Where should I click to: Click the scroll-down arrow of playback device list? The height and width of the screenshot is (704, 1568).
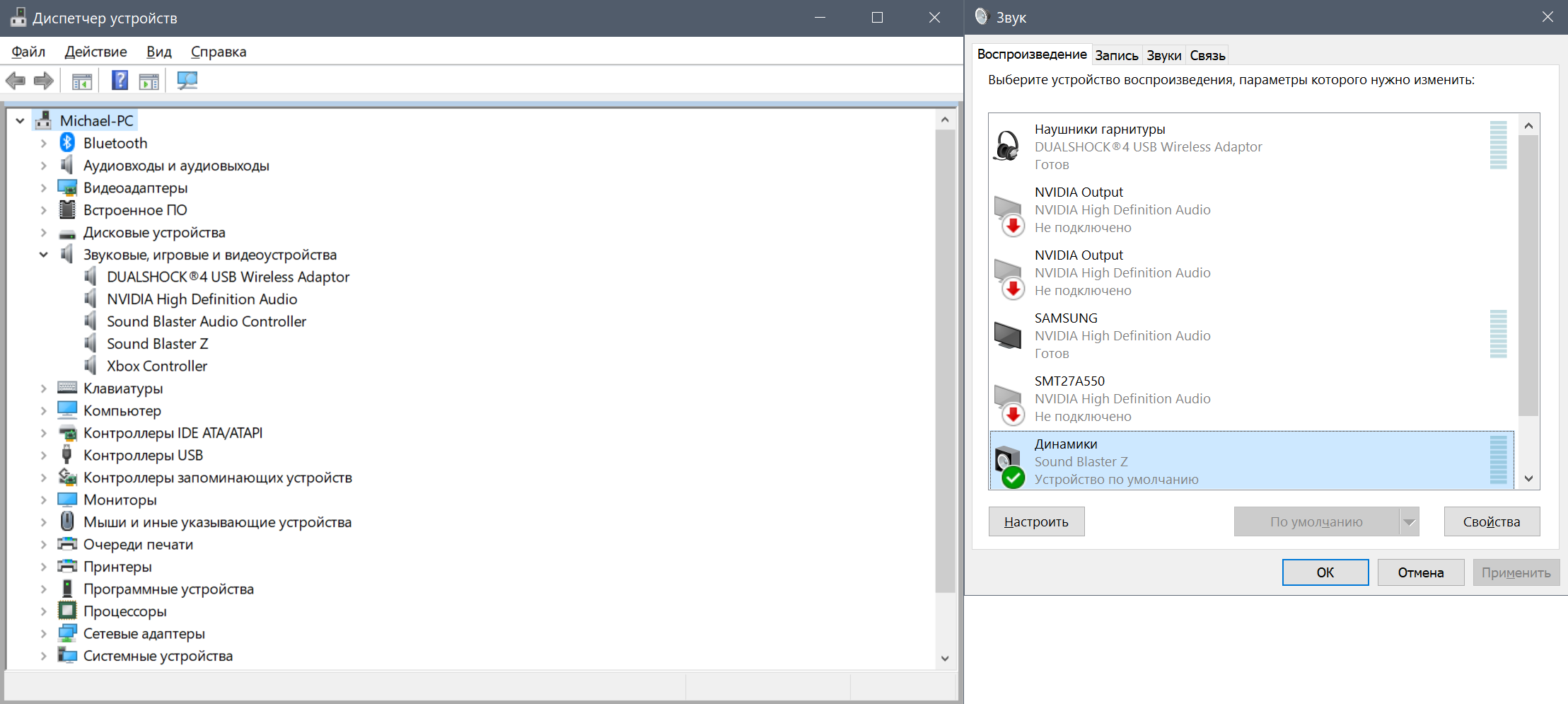[x=1528, y=479]
